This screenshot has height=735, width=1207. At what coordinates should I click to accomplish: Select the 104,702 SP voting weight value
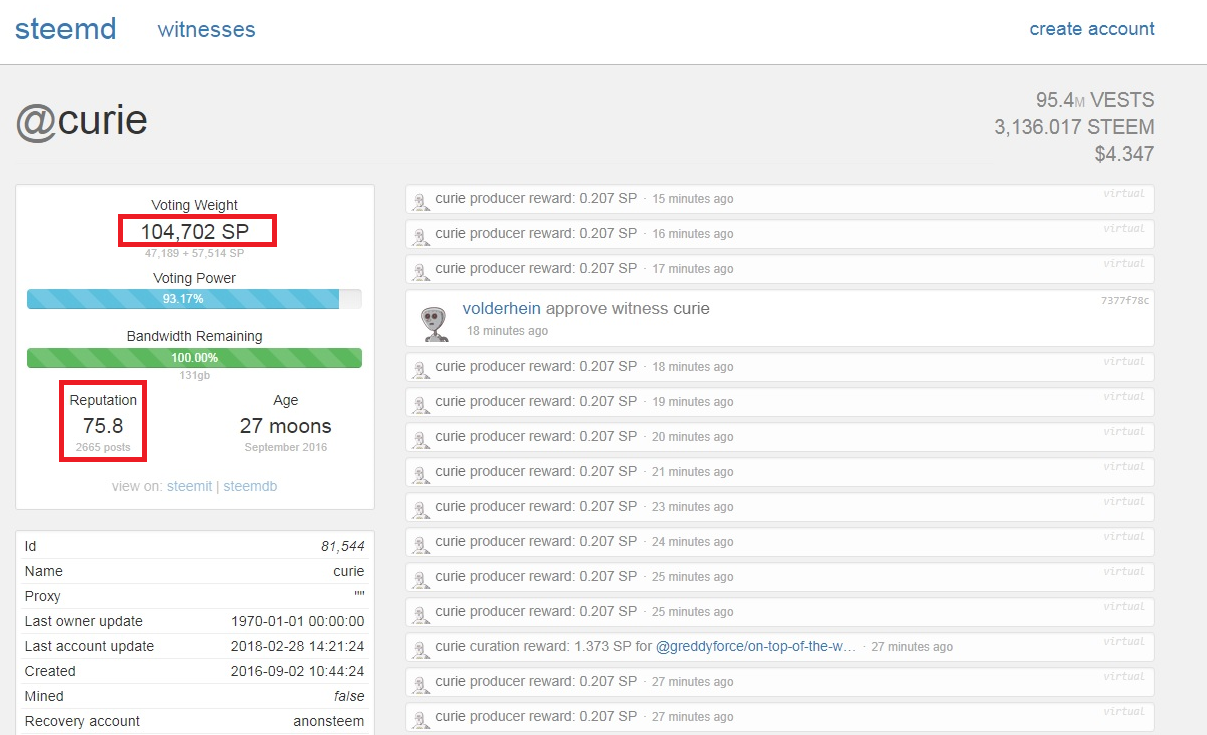pyautogui.click(x=195, y=232)
